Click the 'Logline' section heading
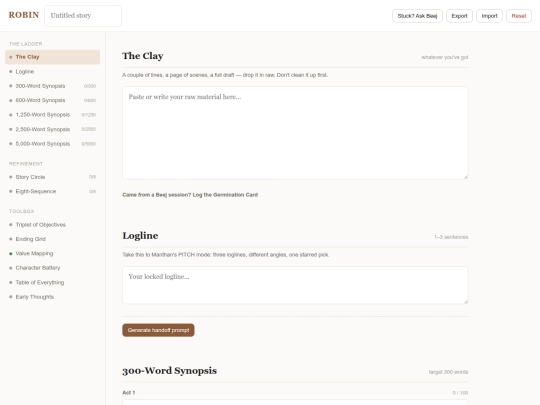Image resolution: width=540 pixels, height=405 pixels. [140, 236]
